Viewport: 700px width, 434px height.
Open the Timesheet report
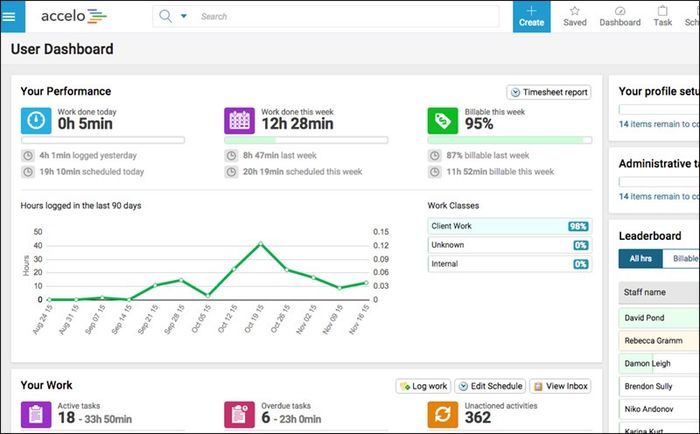coord(549,92)
